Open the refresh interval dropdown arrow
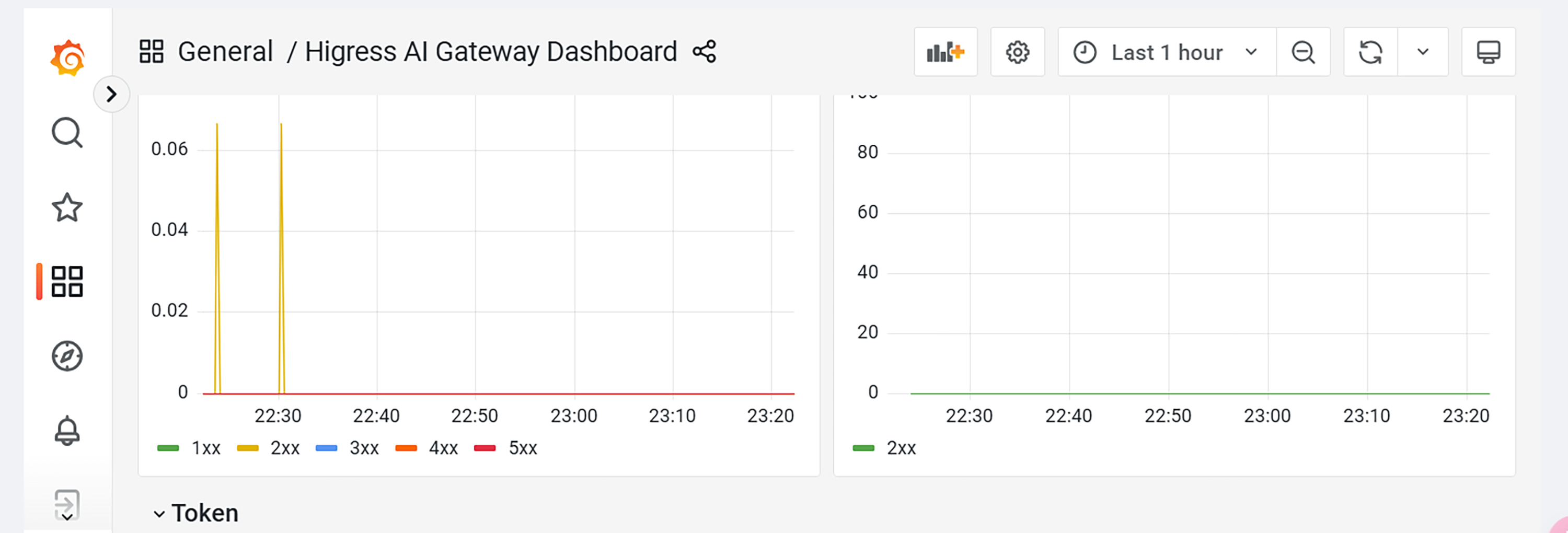 pos(1423,52)
